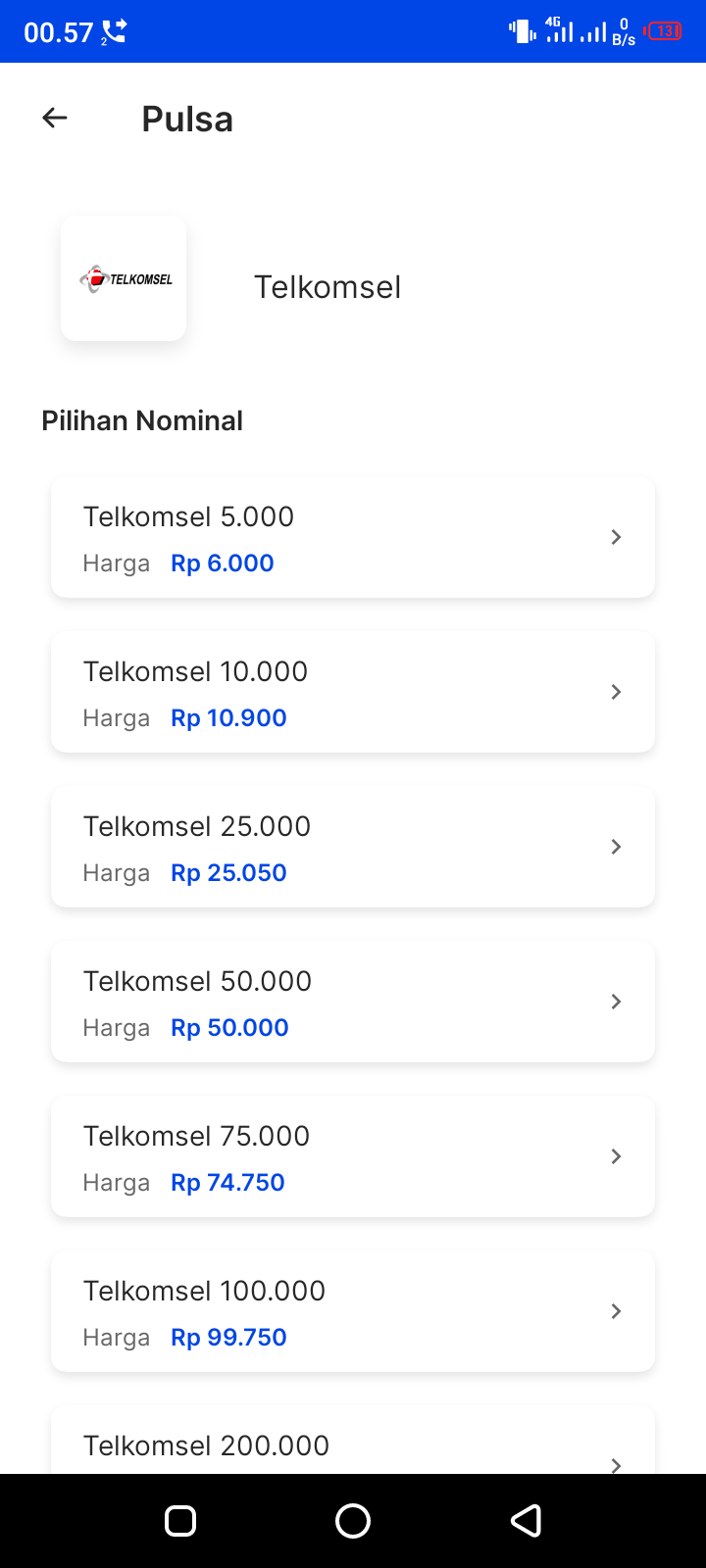Open the Telkomsel 10.000 chevron arrow
Screen dimensions: 706x1568
(616, 692)
